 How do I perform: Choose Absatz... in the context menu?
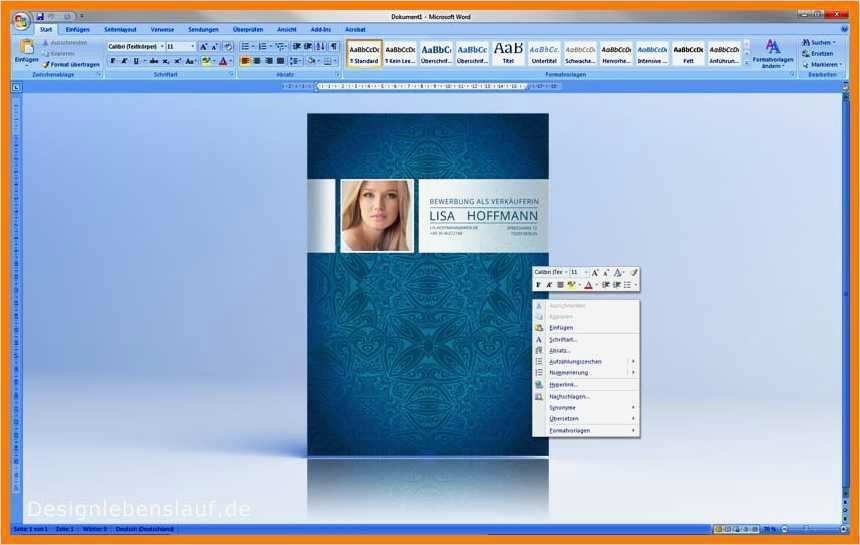click(x=586, y=351)
